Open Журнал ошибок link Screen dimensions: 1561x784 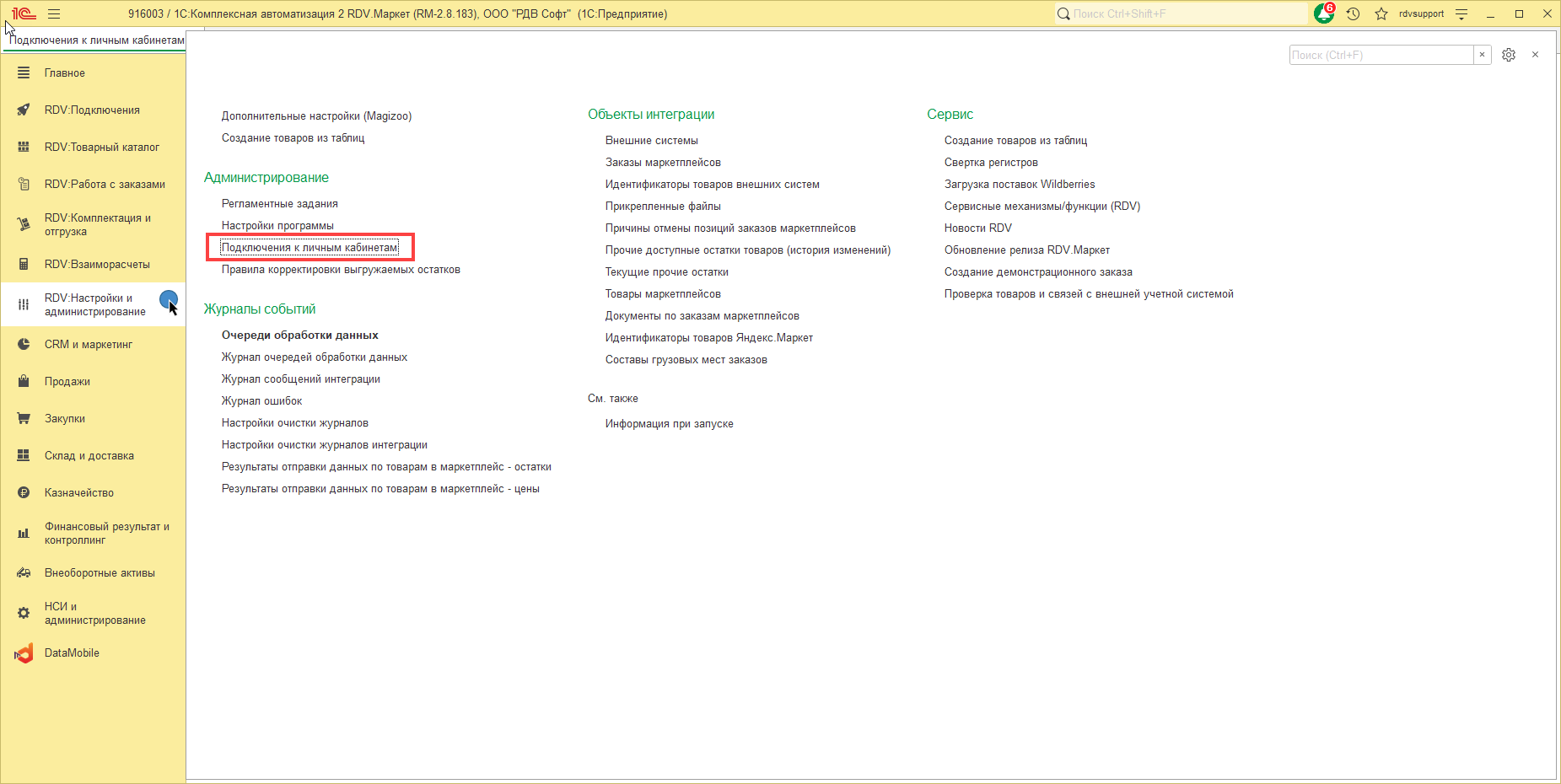(x=261, y=401)
